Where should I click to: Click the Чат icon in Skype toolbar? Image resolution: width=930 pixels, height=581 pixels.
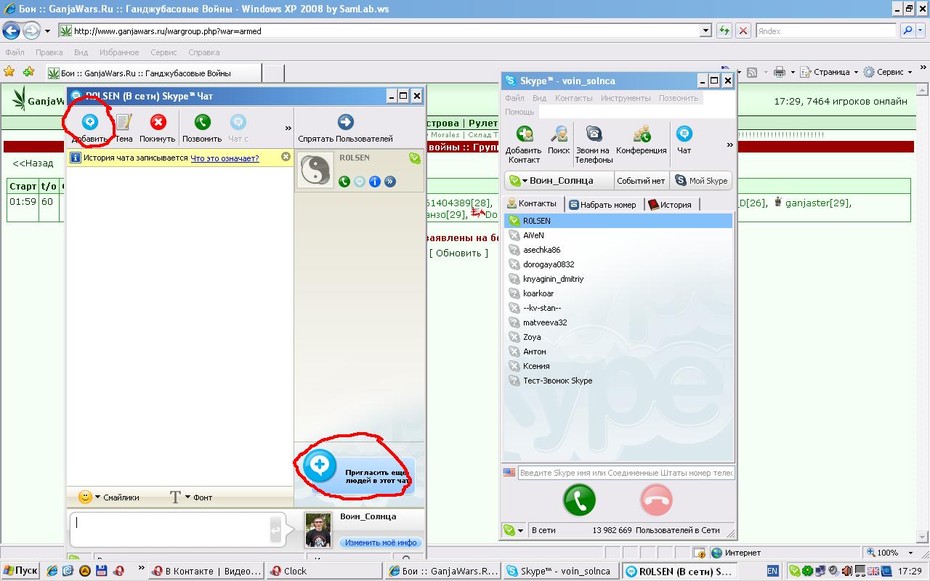[684, 133]
